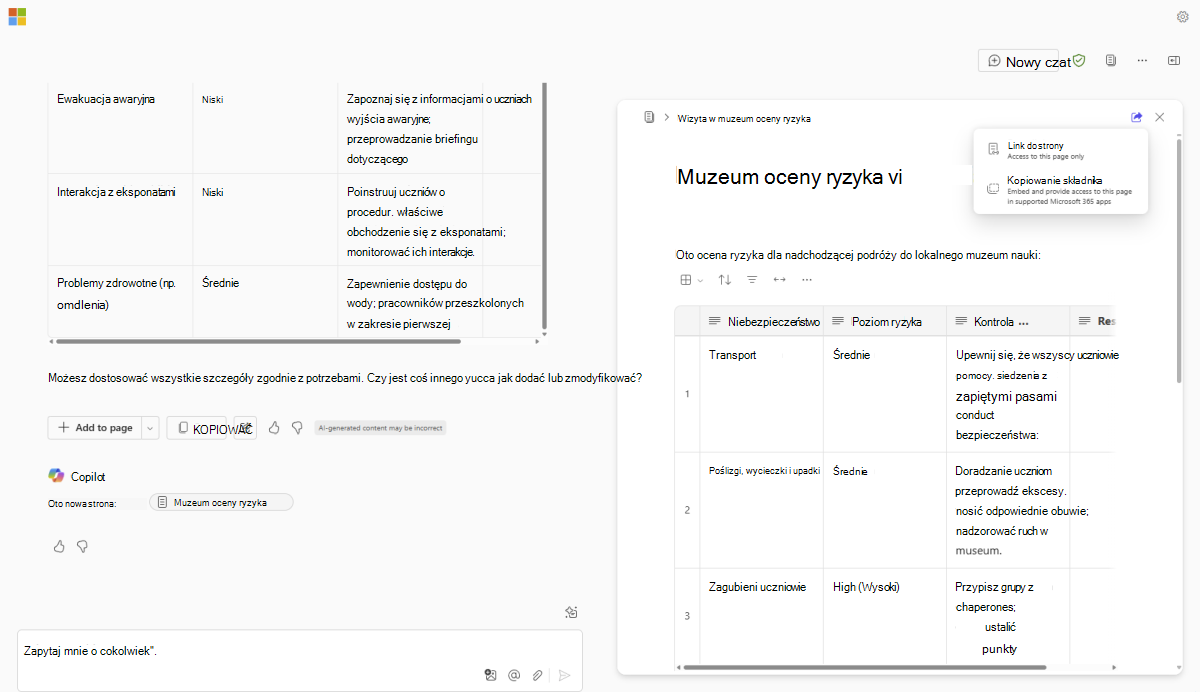Give a thumbs up to Copilot's response

tap(273, 427)
